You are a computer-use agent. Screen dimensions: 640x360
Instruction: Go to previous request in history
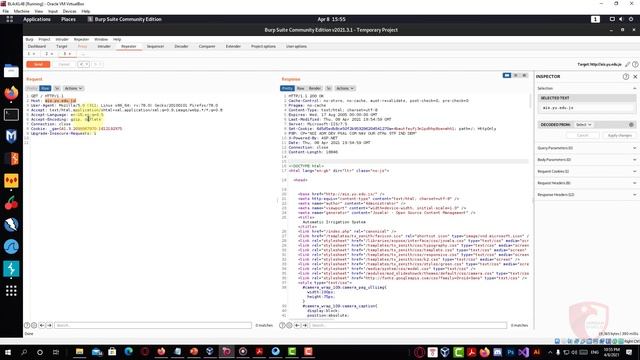coord(83,64)
